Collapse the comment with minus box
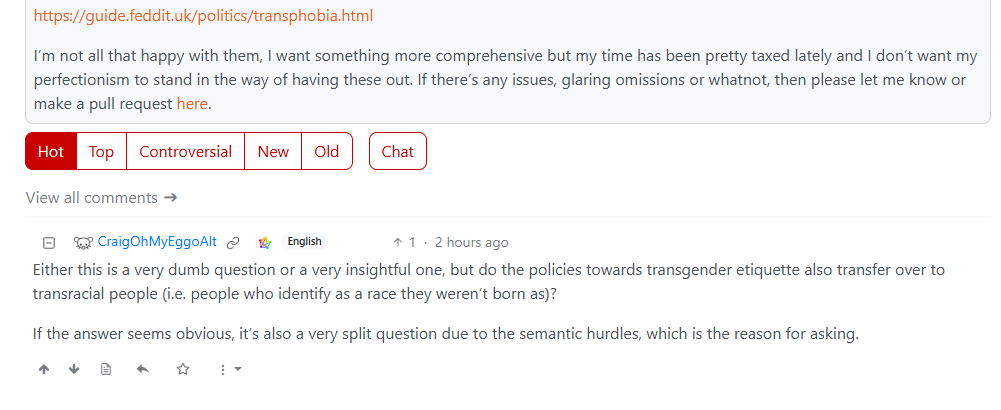 (49, 243)
